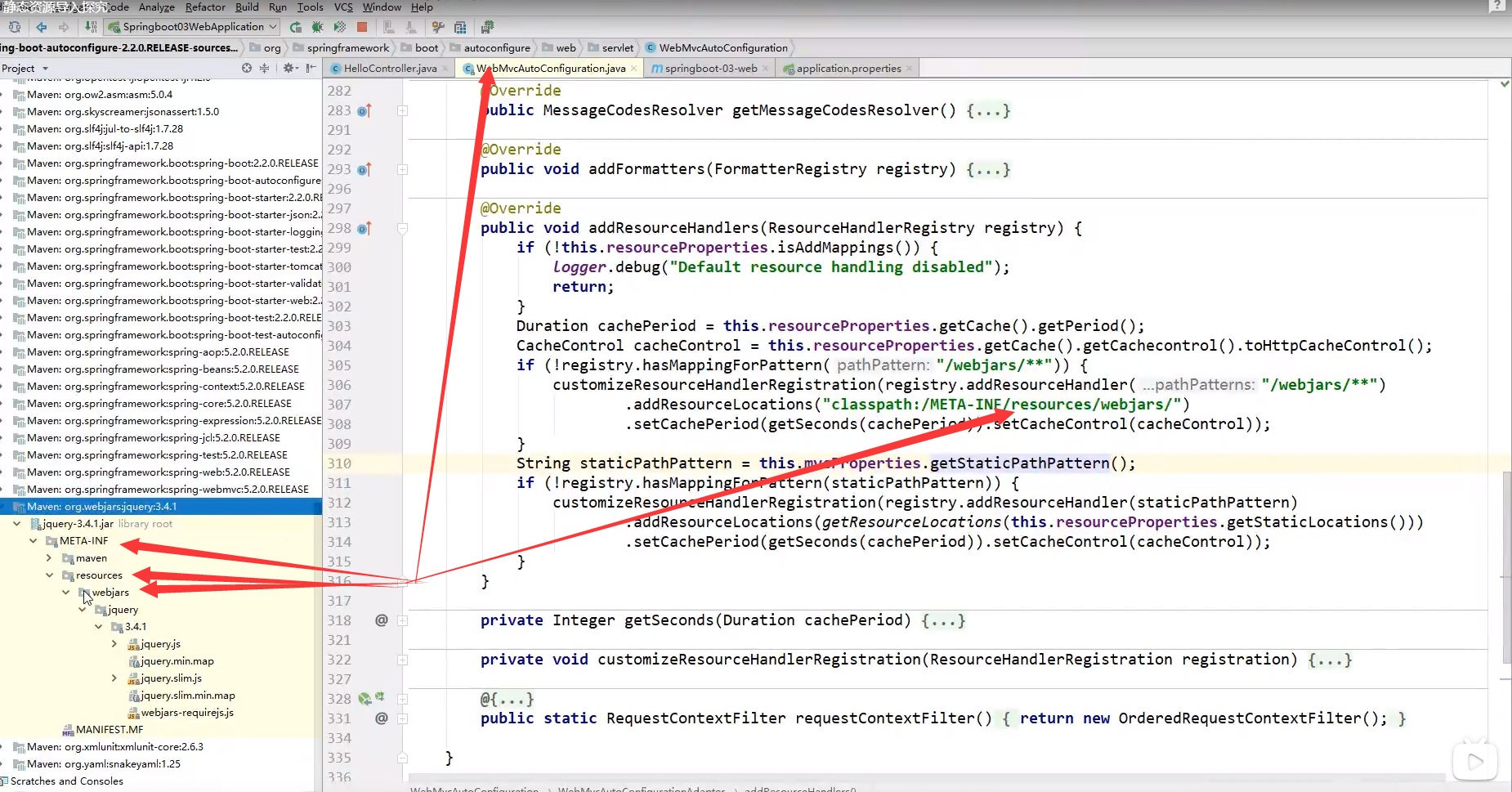This screenshot has width=1512, height=792.
Task: Run with Coverage icon
Action: point(340,27)
